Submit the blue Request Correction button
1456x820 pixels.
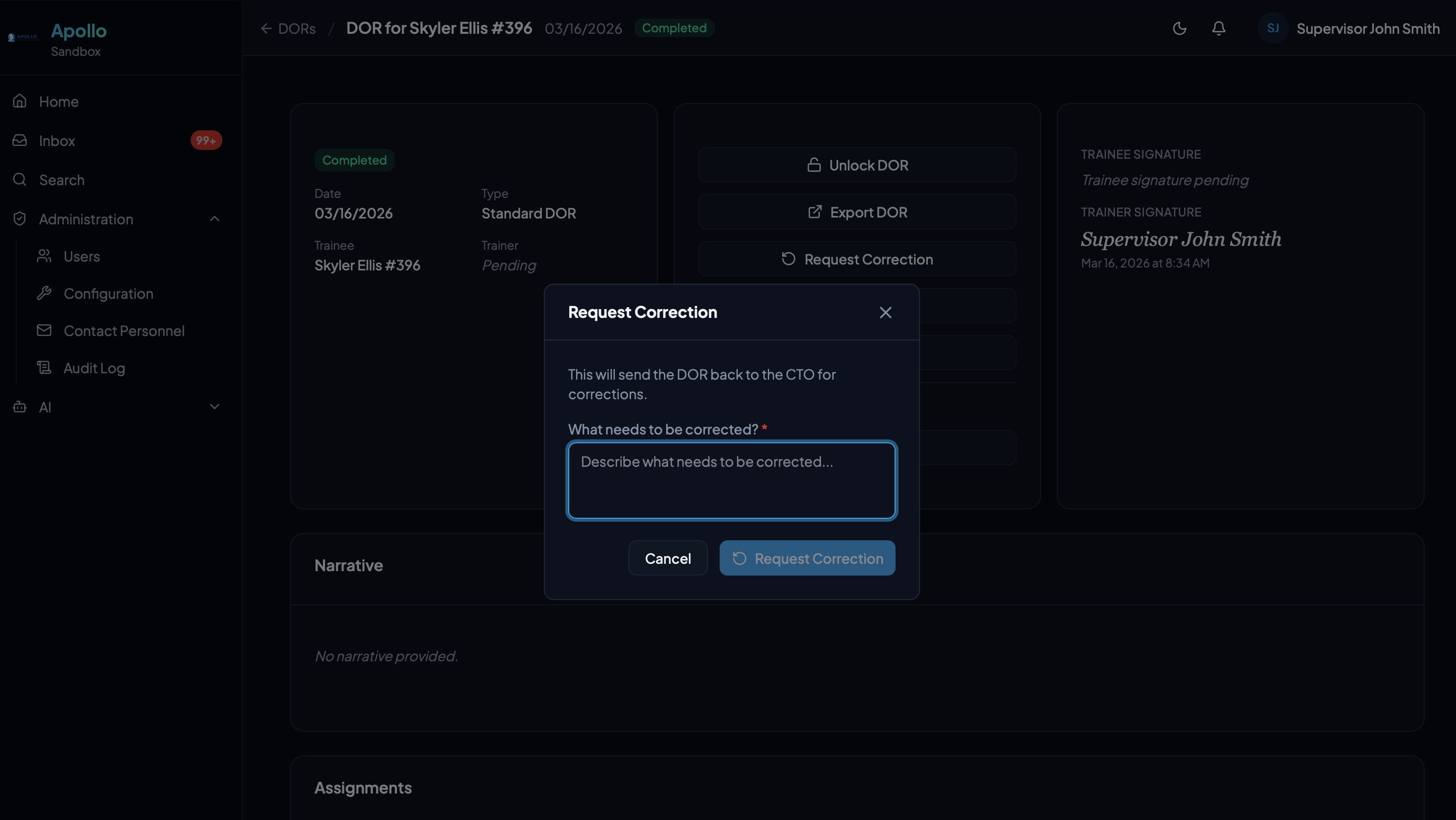coord(806,558)
